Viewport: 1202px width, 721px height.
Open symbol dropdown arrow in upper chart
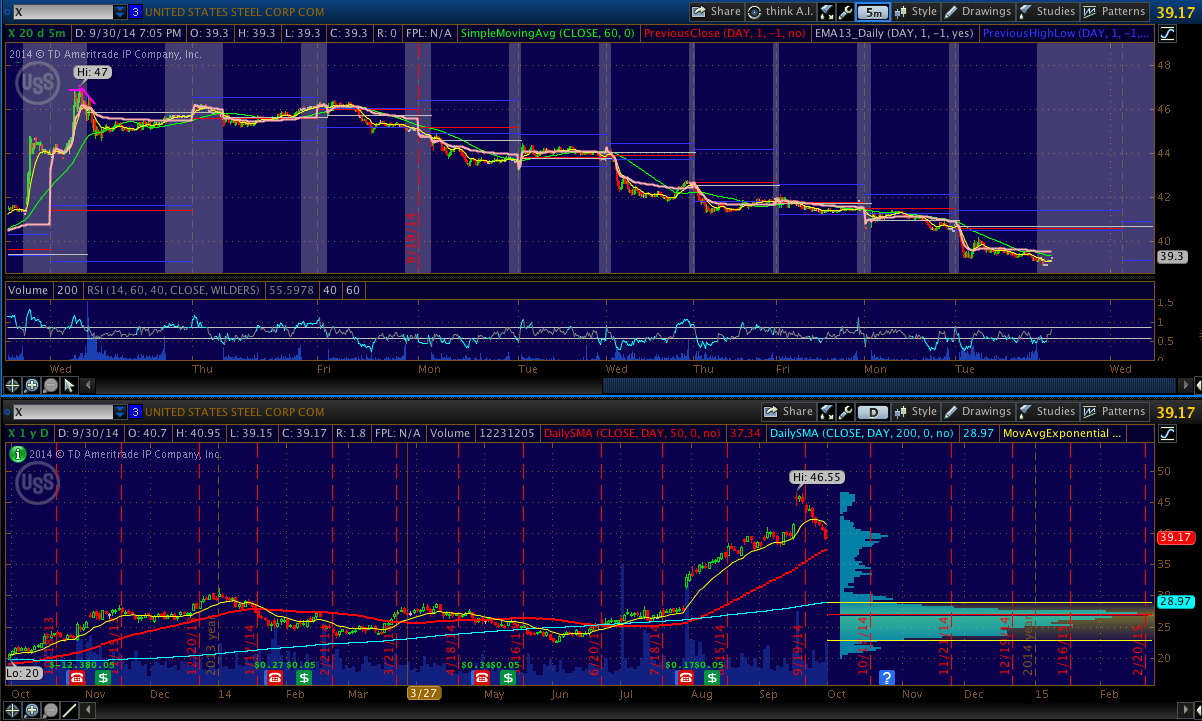tap(120, 12)
